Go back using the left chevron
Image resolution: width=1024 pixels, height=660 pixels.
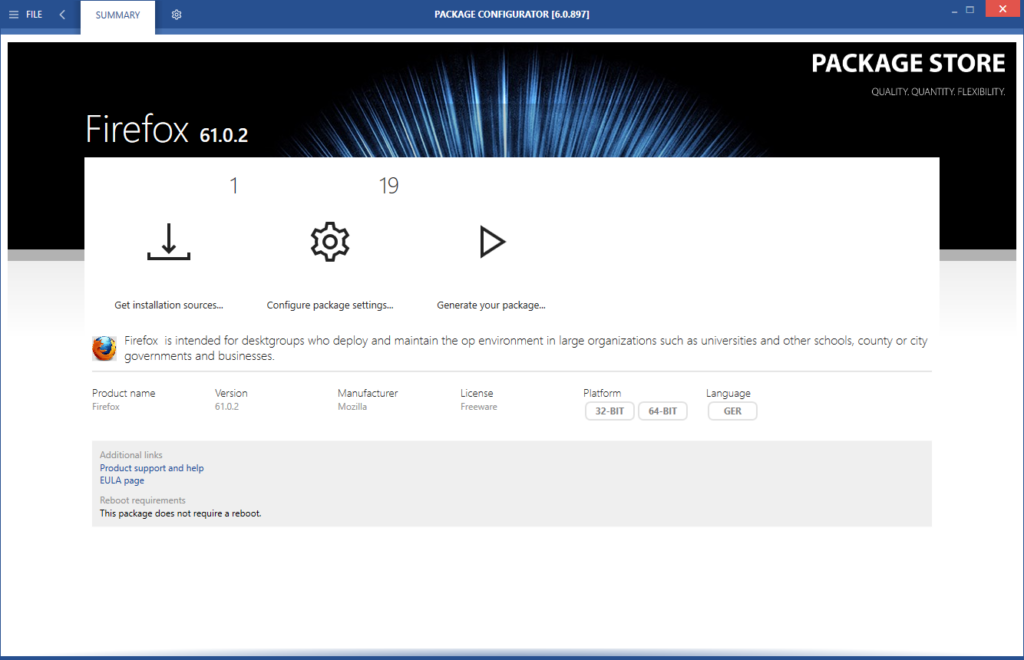(62, 14)
